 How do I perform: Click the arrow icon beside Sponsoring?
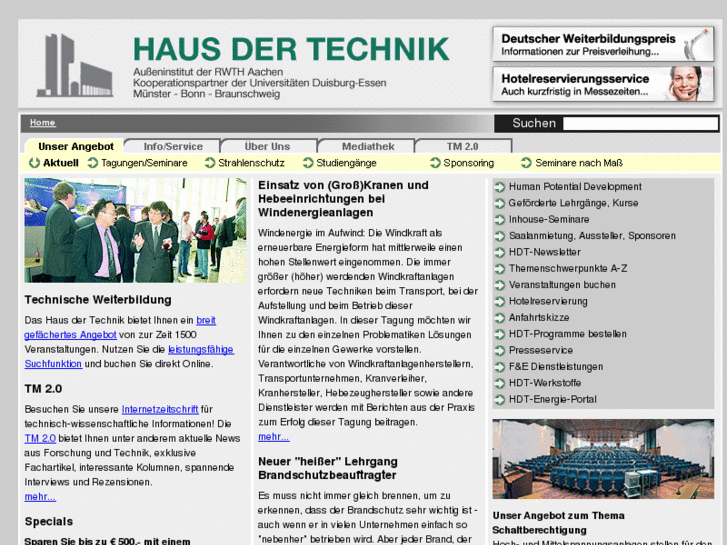435,163
